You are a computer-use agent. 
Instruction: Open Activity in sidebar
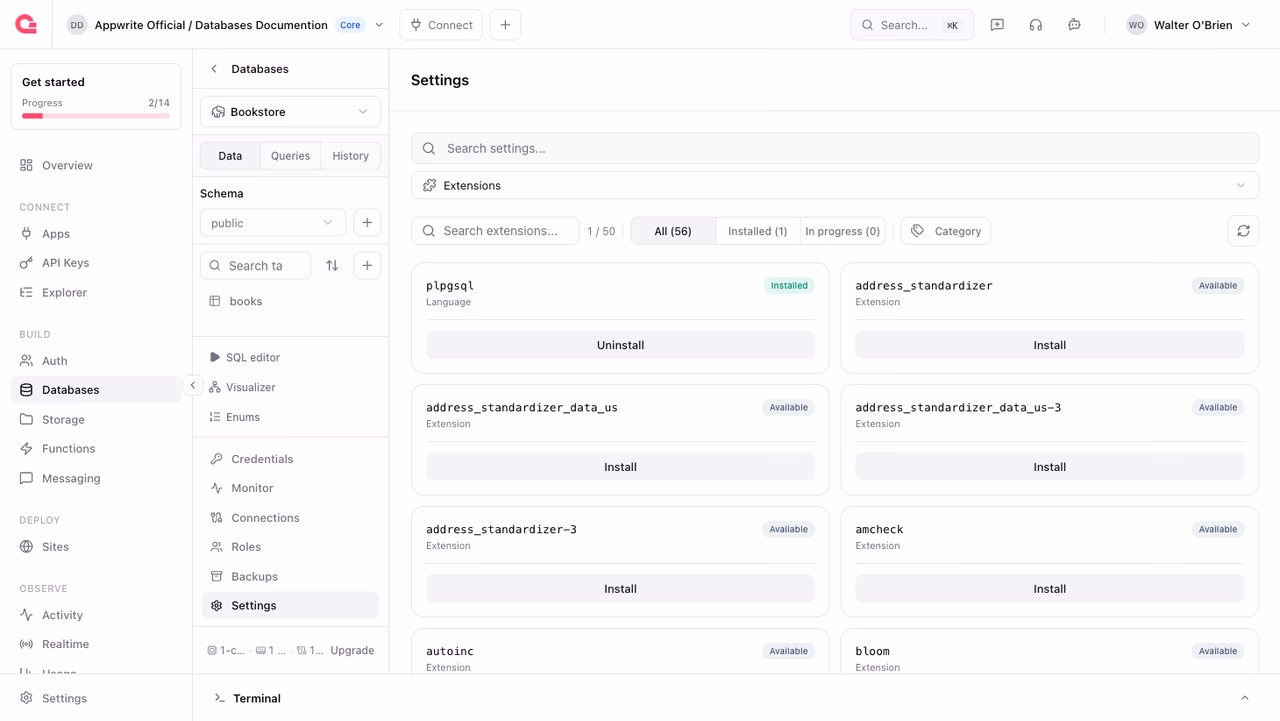(96, 615)
